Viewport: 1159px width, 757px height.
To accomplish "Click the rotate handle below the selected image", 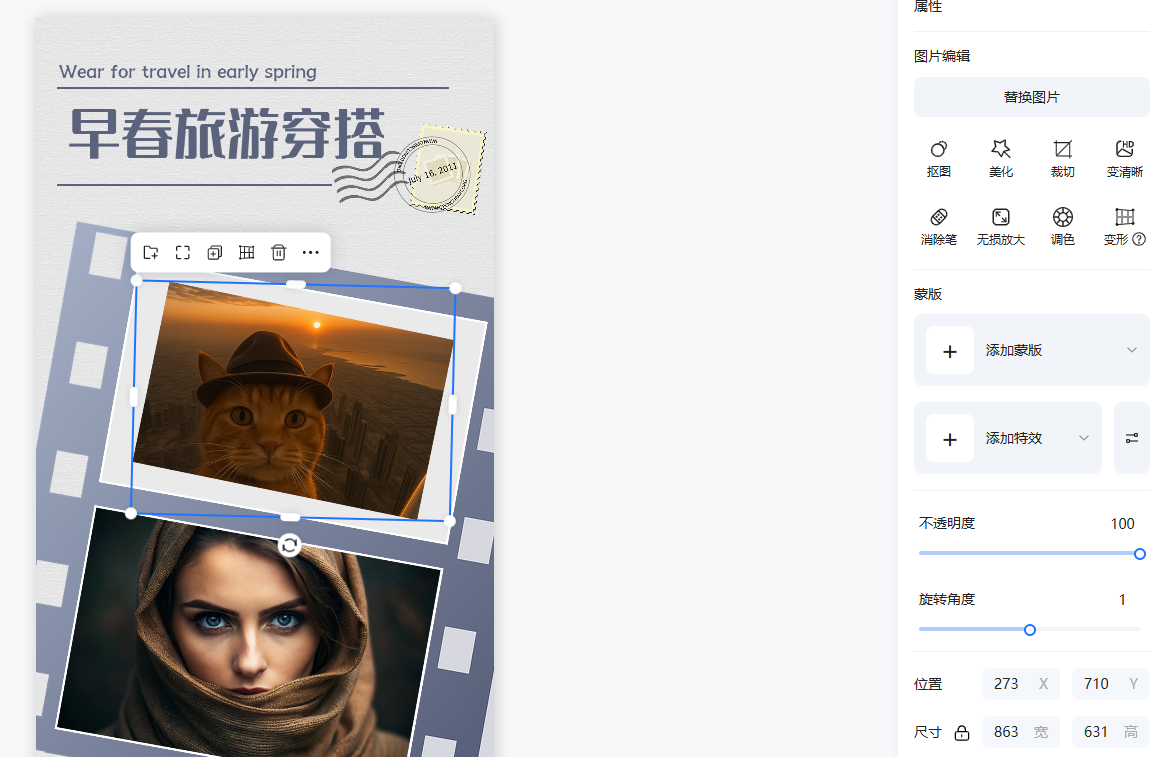I will (x=290, y=546).
